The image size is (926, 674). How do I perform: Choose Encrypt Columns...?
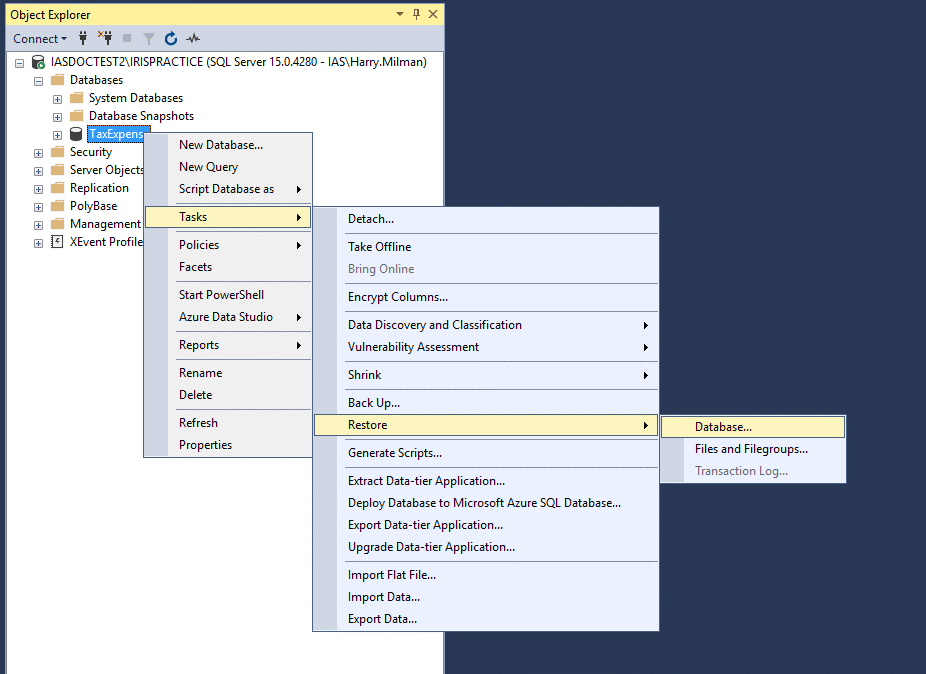pyautogui.click(x=486, y=297)
